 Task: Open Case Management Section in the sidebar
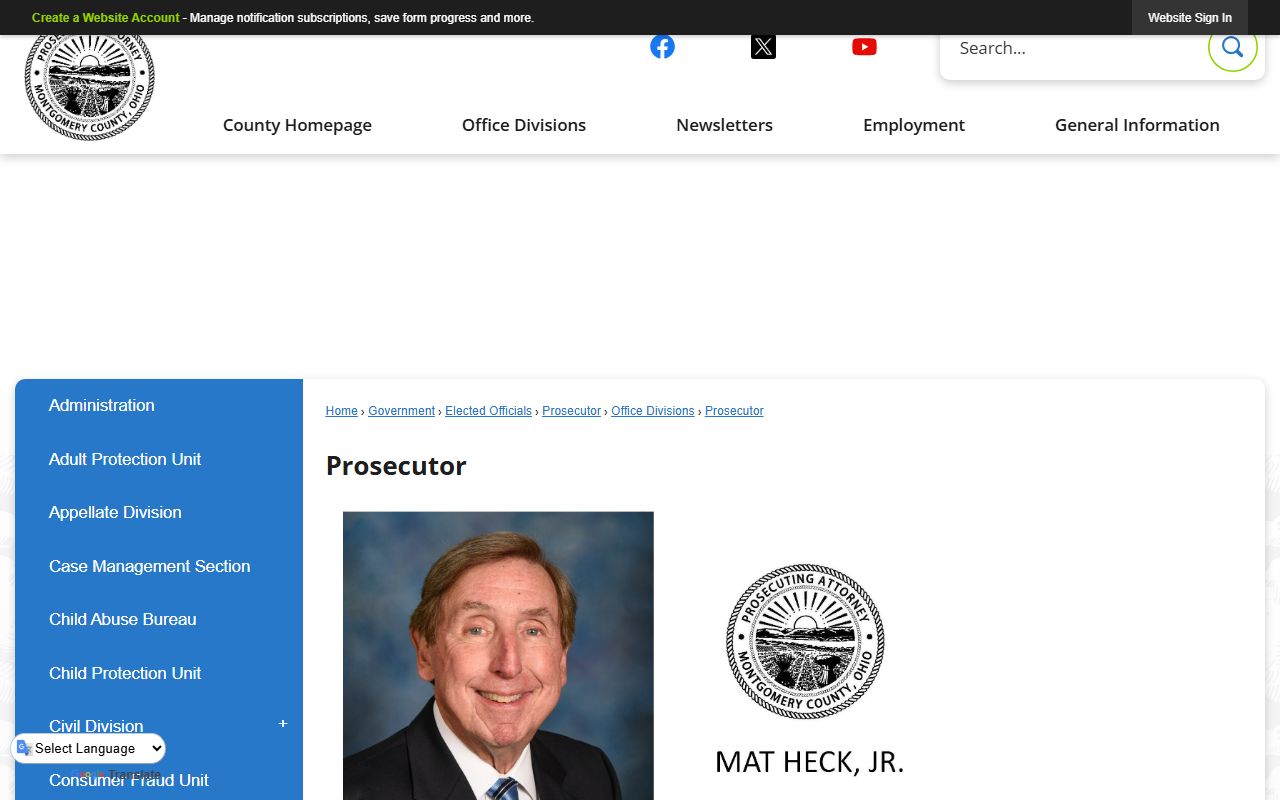[159, 566]
